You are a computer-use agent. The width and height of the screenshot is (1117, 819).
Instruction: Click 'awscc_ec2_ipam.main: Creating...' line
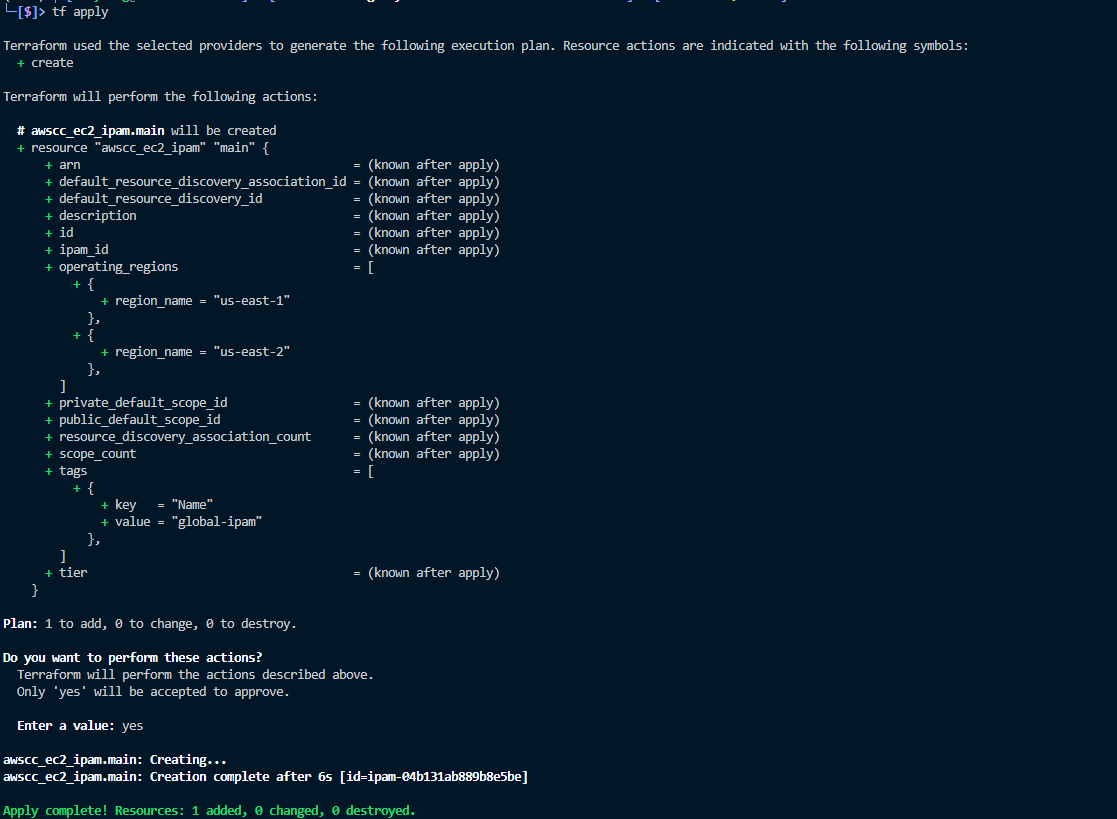click(x=115, y=760)
